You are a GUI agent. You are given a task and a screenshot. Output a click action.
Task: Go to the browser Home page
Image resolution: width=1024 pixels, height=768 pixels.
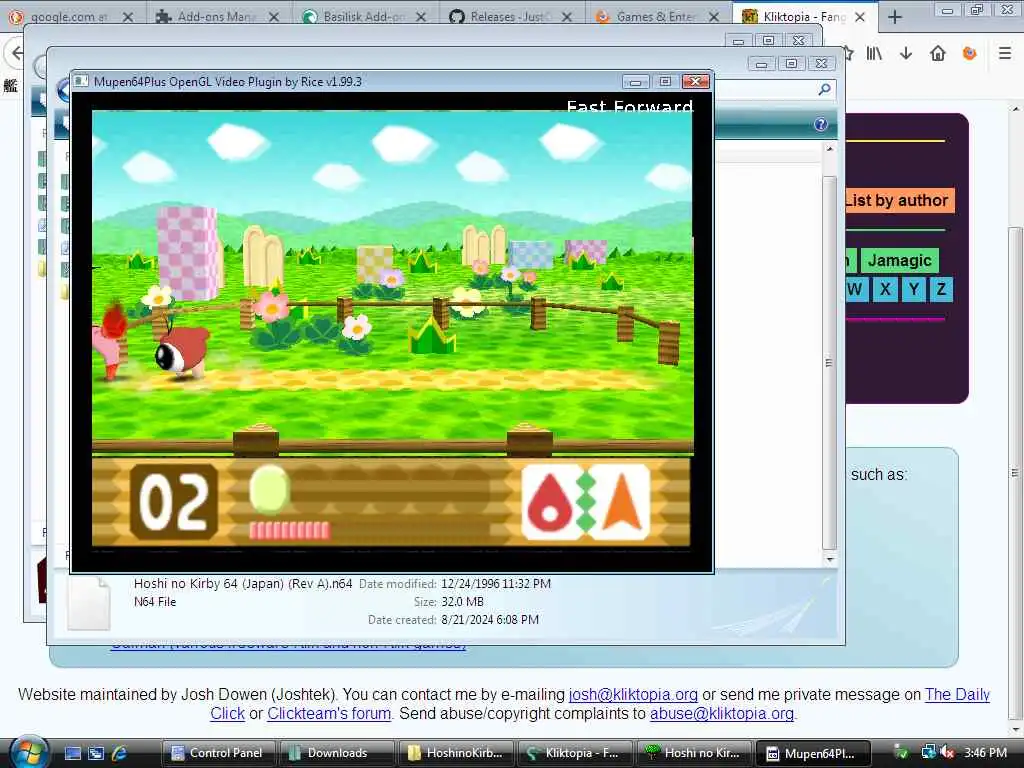coord(938,54)
